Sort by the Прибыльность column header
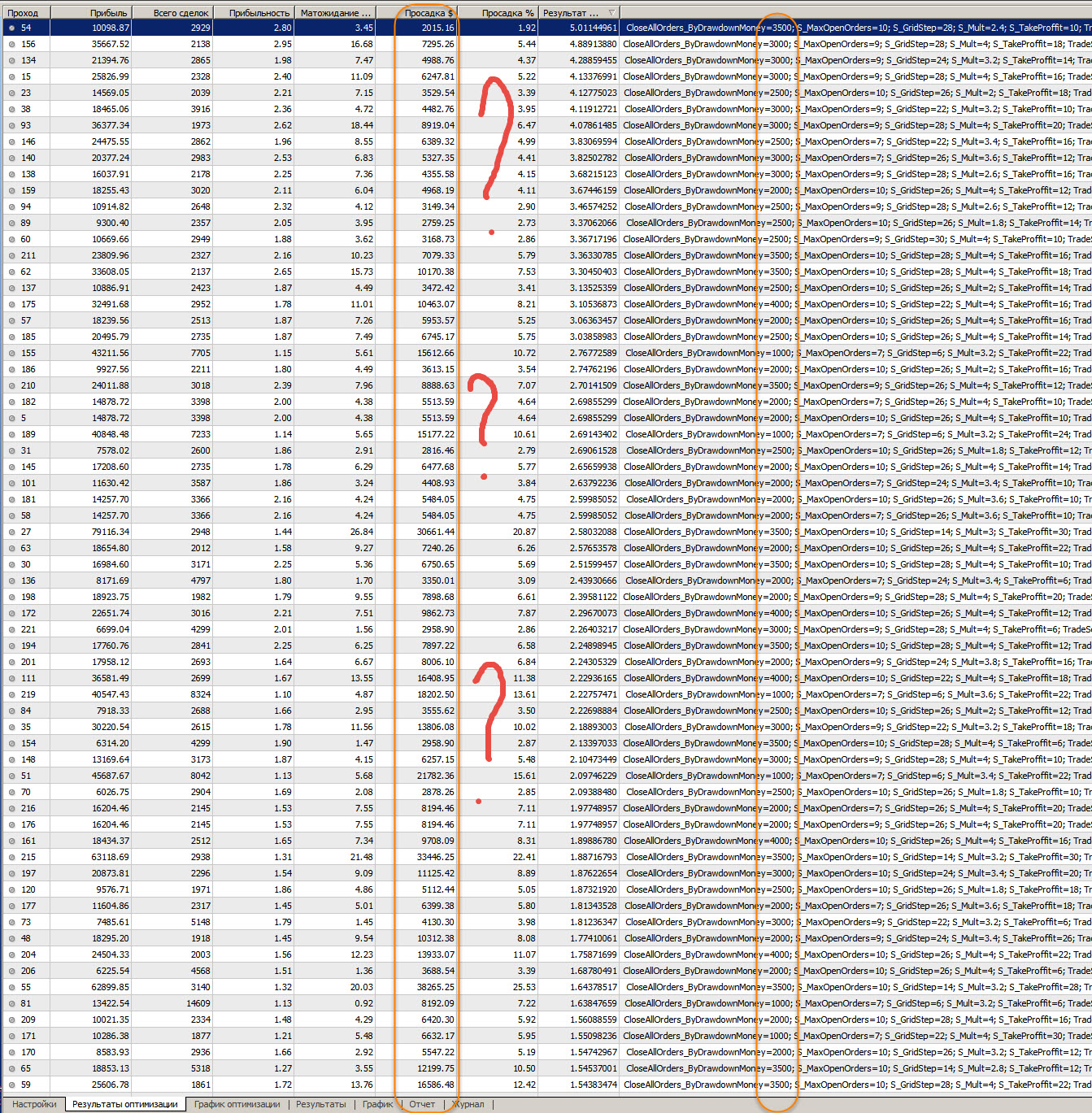1092x1113 pixels. pyautogui.click(x=254, y=13)
